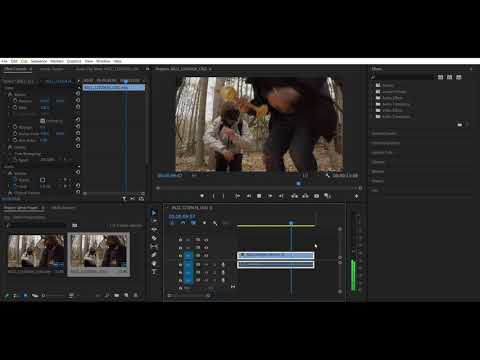The image size is (480, 360).
Task: Open the Program monitor settings wrench
Action: [x=328, y=175]
